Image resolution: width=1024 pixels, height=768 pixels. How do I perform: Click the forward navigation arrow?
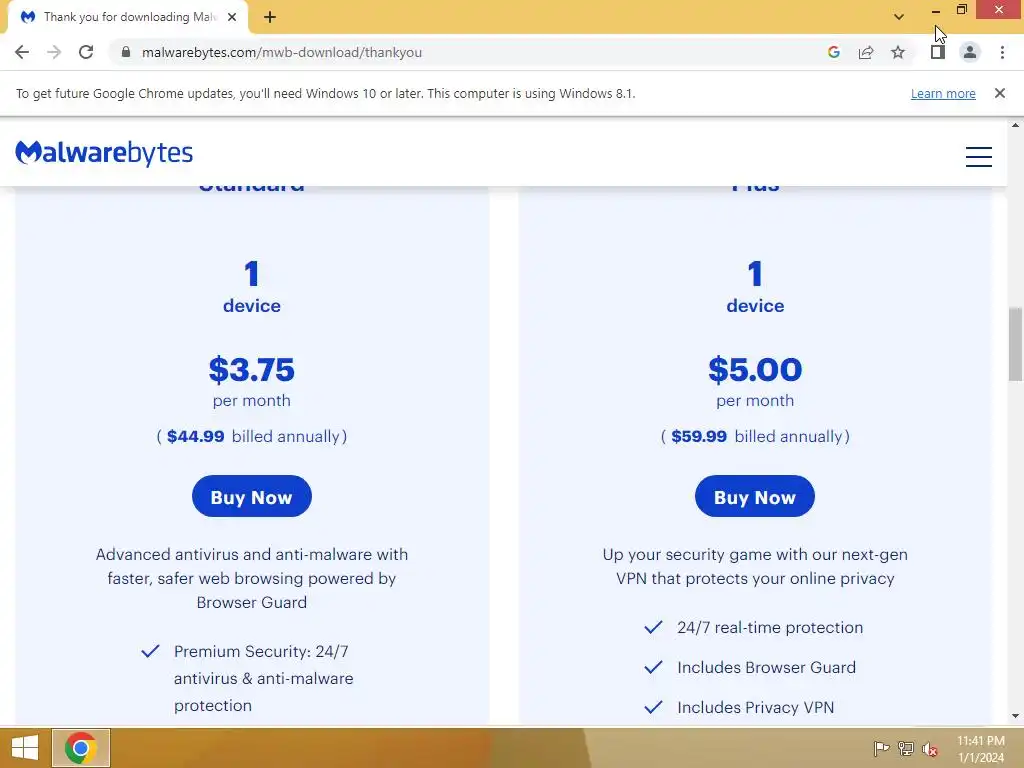click(54, 52)
